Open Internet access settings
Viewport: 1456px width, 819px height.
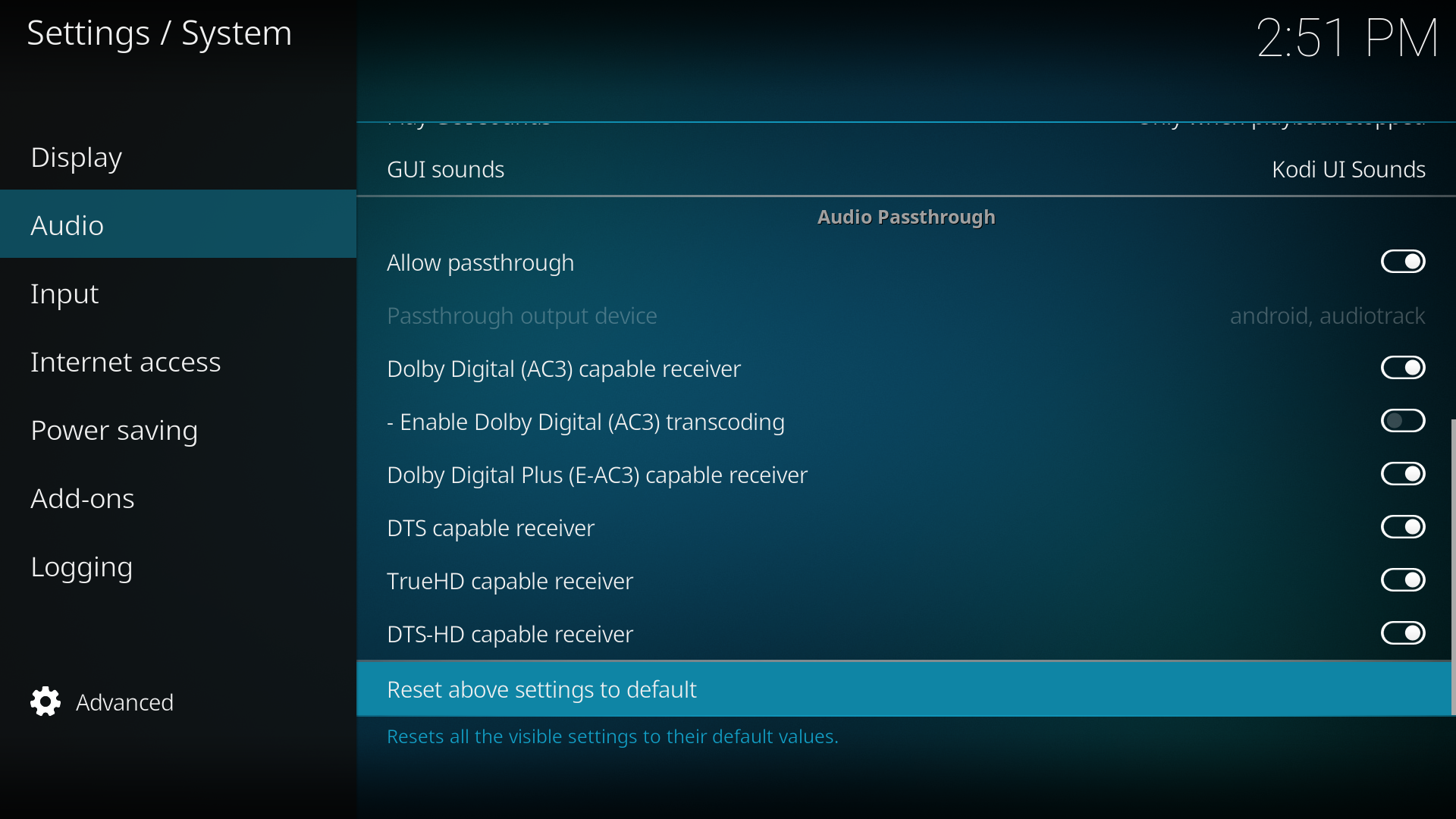(178, 362)
